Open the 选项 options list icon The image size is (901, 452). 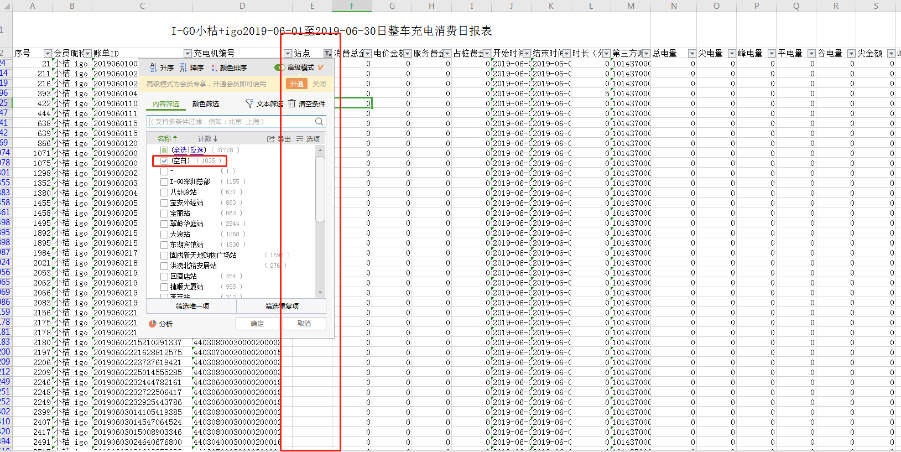[301, 138]
